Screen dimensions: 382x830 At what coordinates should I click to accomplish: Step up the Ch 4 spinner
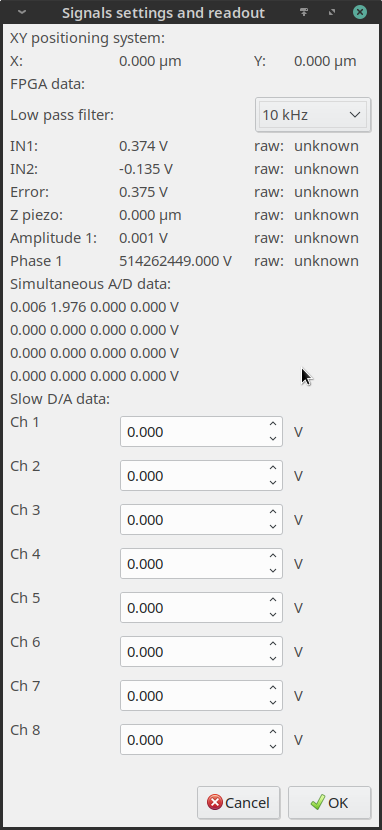[273, 556]
